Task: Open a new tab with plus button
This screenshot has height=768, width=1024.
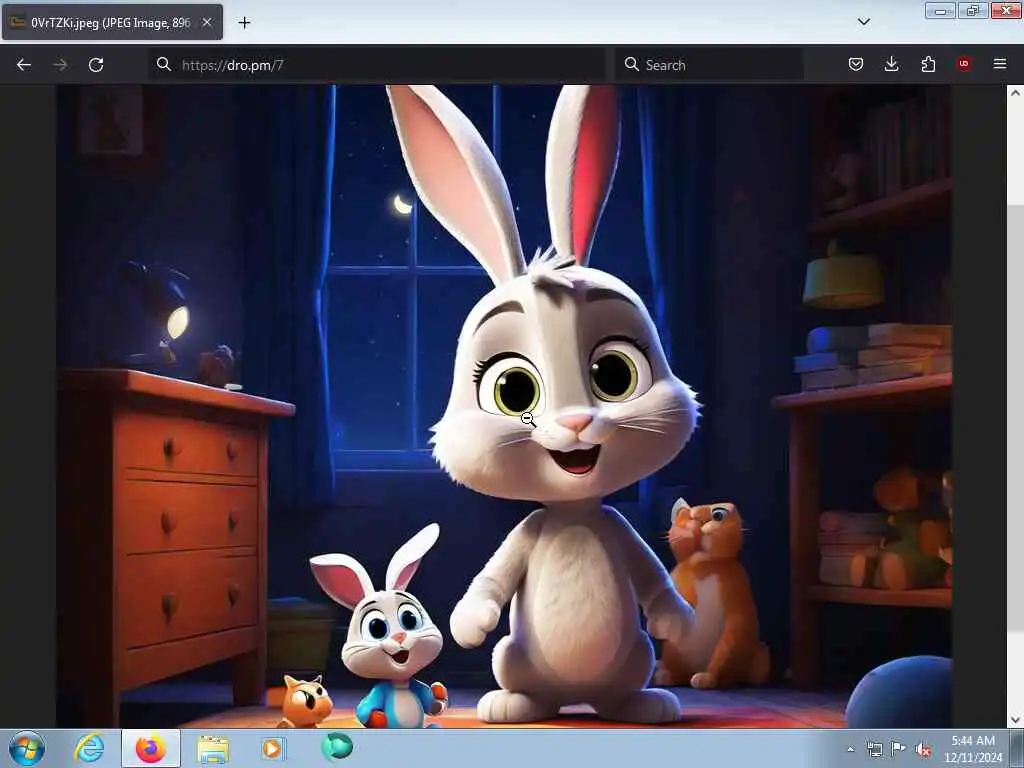Action: tap(244, 23)
